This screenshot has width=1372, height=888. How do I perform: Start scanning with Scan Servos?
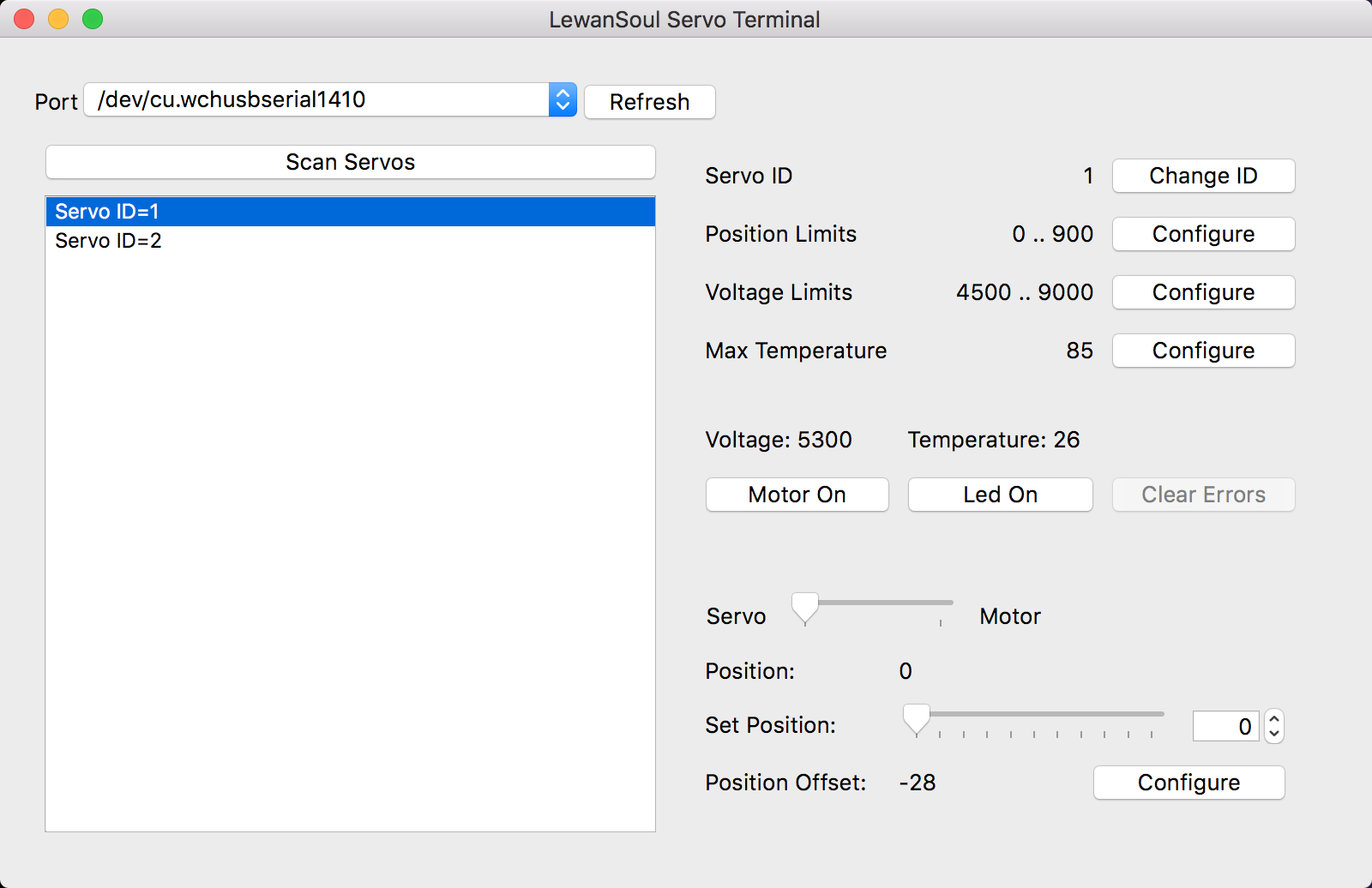coord(350,162)
